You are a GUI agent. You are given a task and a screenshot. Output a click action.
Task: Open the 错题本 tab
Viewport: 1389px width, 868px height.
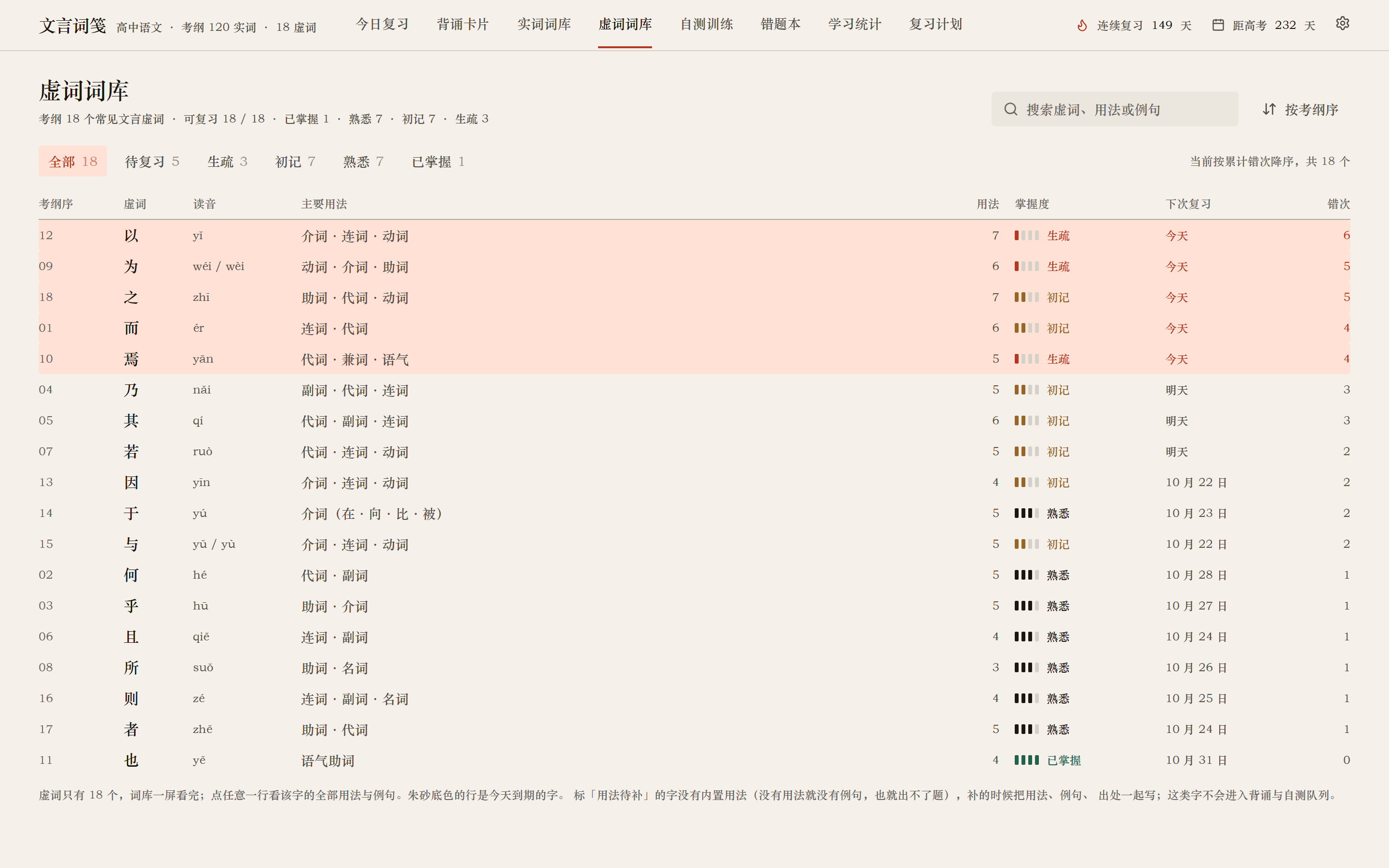(x=781, y=25)
